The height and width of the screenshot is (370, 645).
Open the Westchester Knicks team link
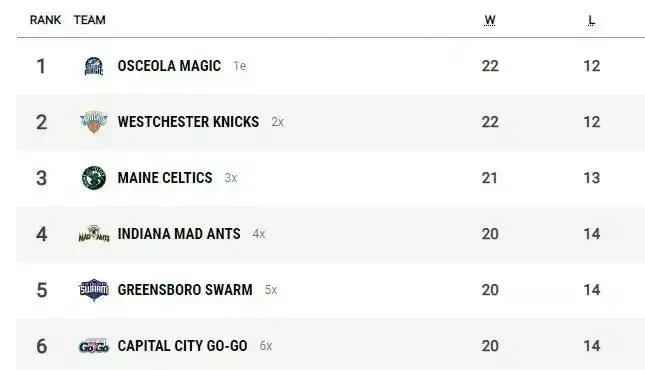pyautogui.click(x=188, y=122)
